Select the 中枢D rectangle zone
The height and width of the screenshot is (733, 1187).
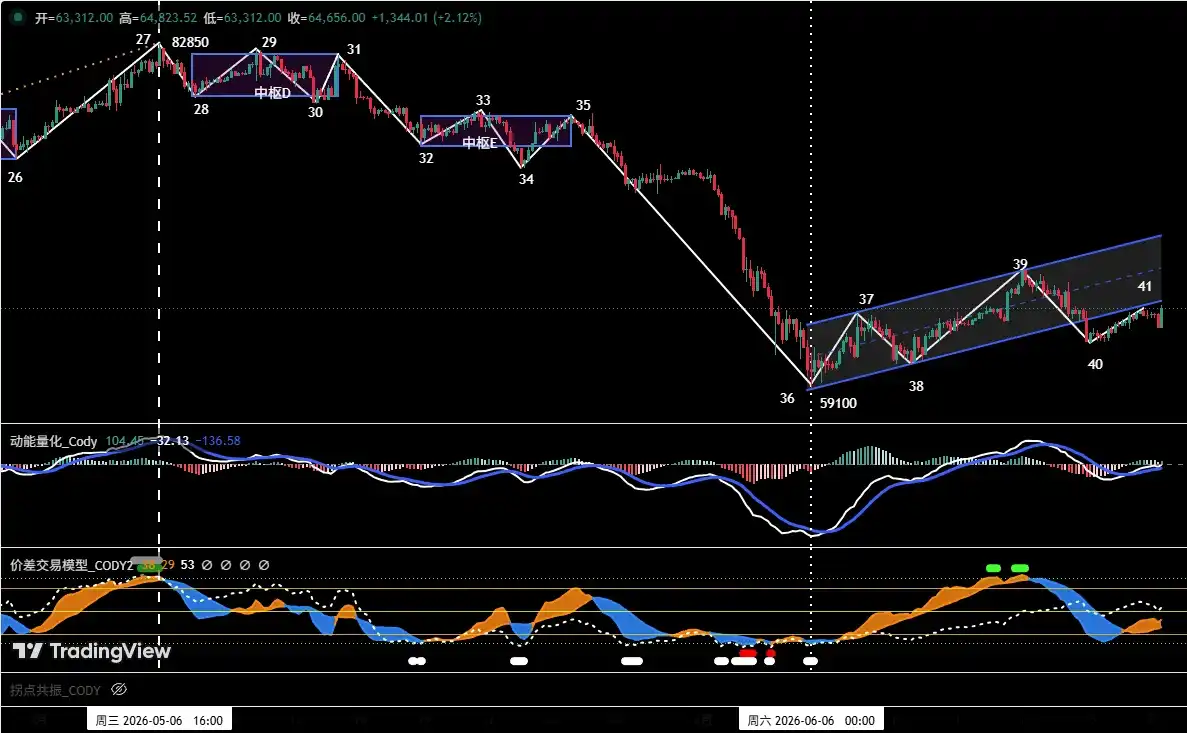tap(265, 75)
